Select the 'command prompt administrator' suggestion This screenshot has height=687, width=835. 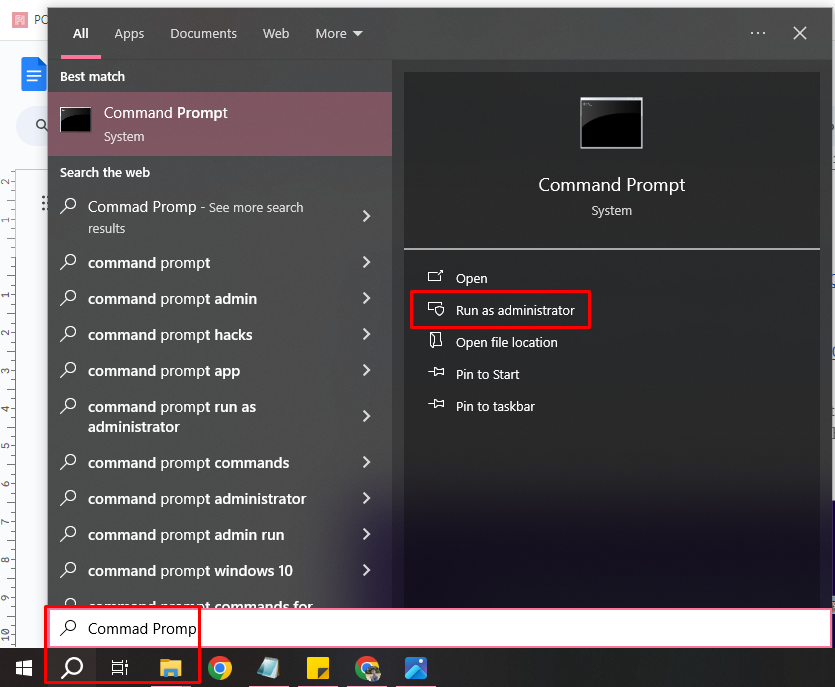coord(220,498)
